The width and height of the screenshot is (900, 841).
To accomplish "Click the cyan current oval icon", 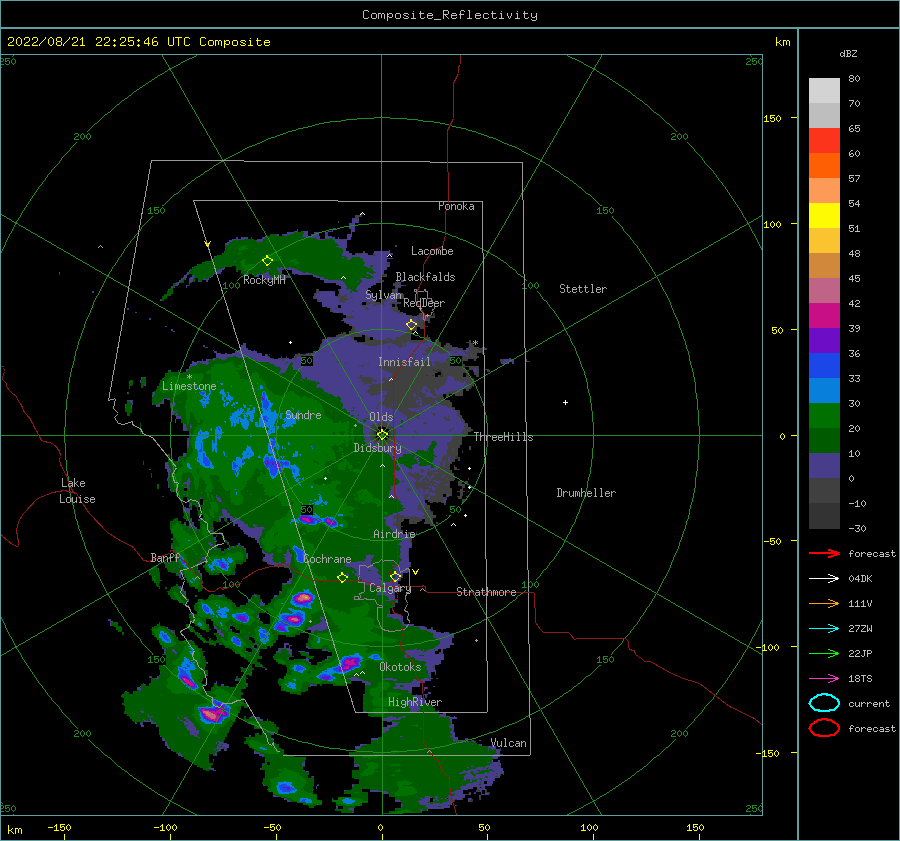I will coord(824,703).
